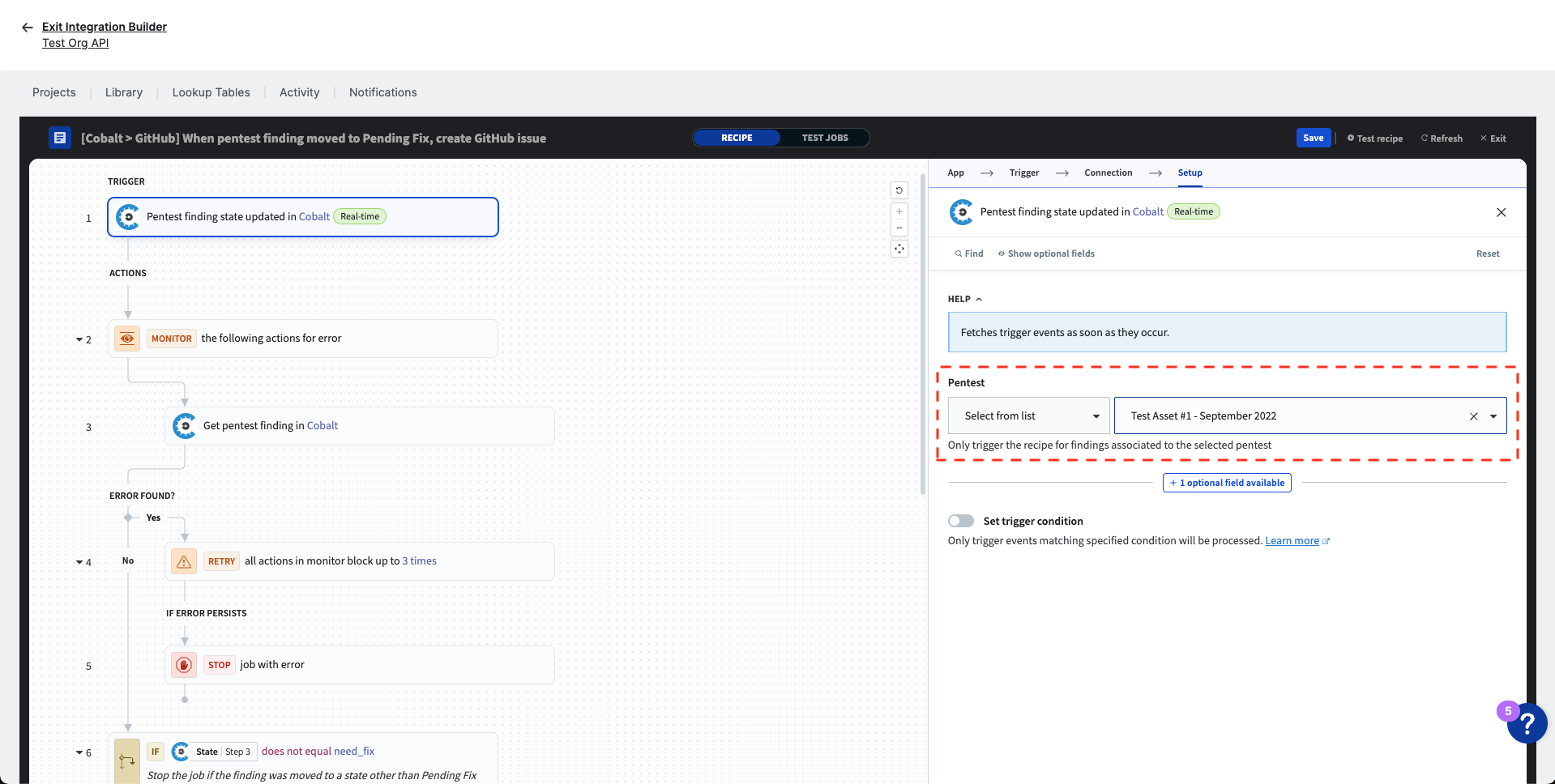Select the MONITOR following actions step
Screen dimensions: 1555x784
click(303, 339)
